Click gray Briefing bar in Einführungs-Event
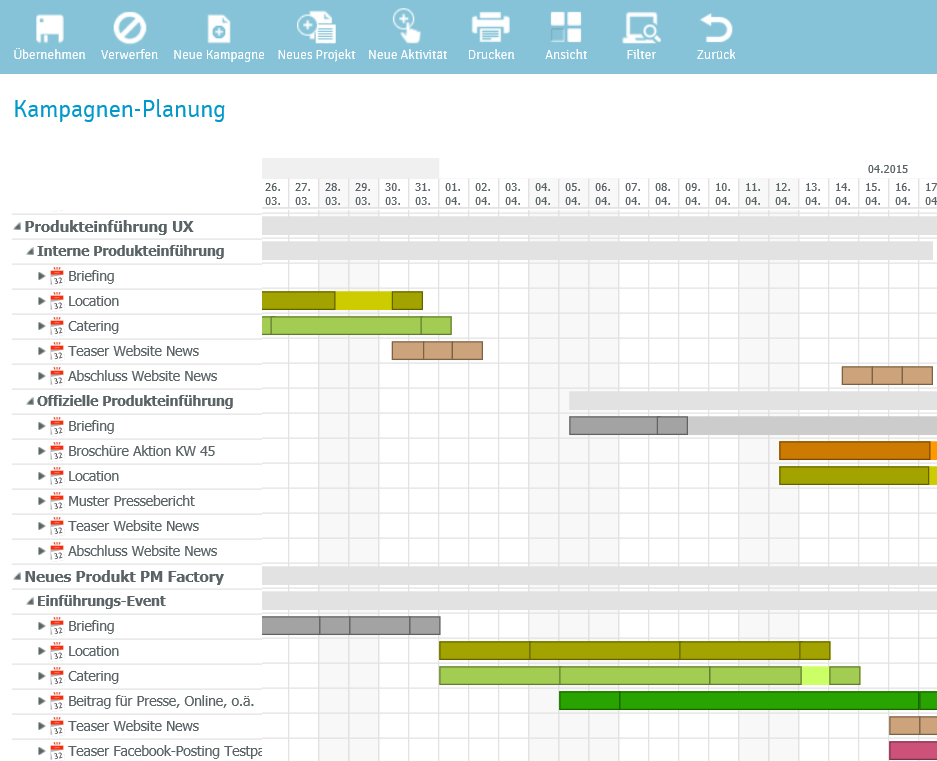The width and height of the screenshot is (937, 761). tap(351, 626)
